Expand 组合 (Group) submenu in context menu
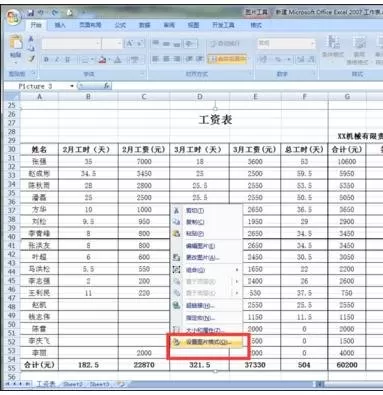The width and height of the screenshot is (383, 395). [x=207, y=270]
